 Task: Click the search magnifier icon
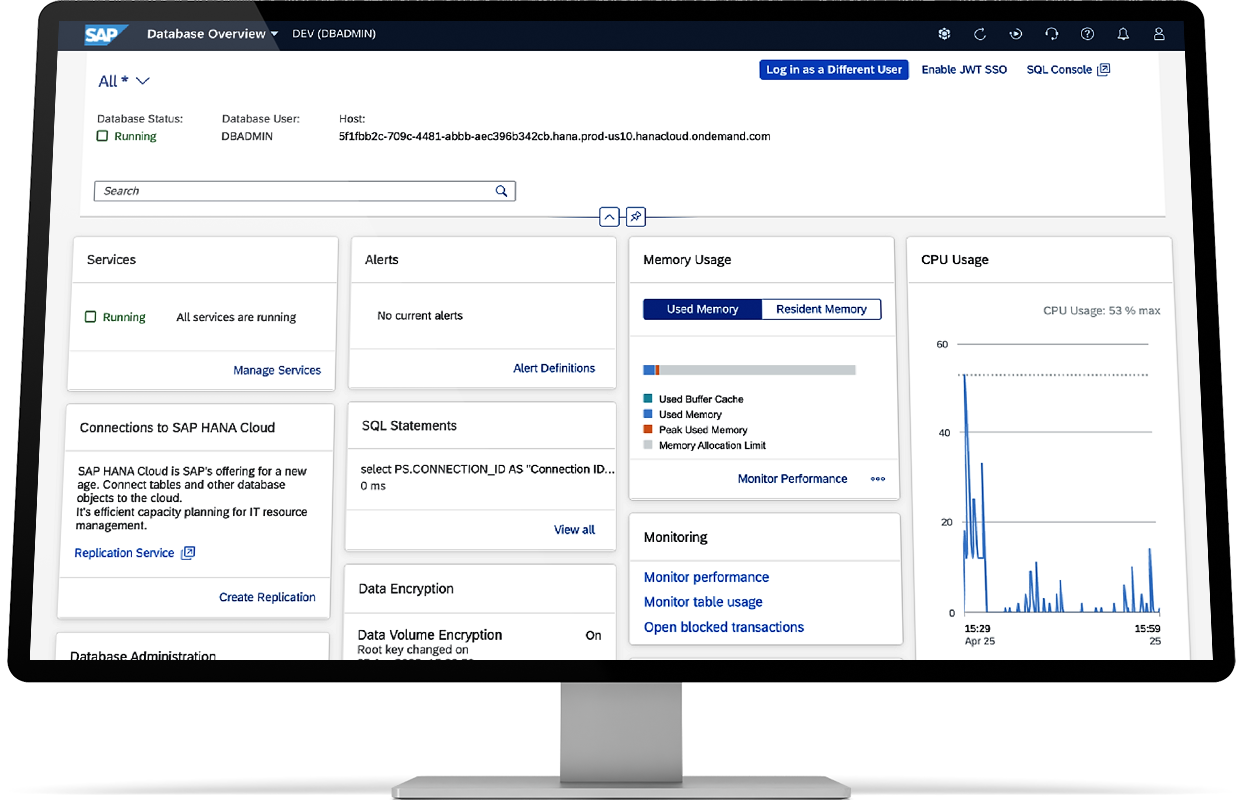coord(502,191)
